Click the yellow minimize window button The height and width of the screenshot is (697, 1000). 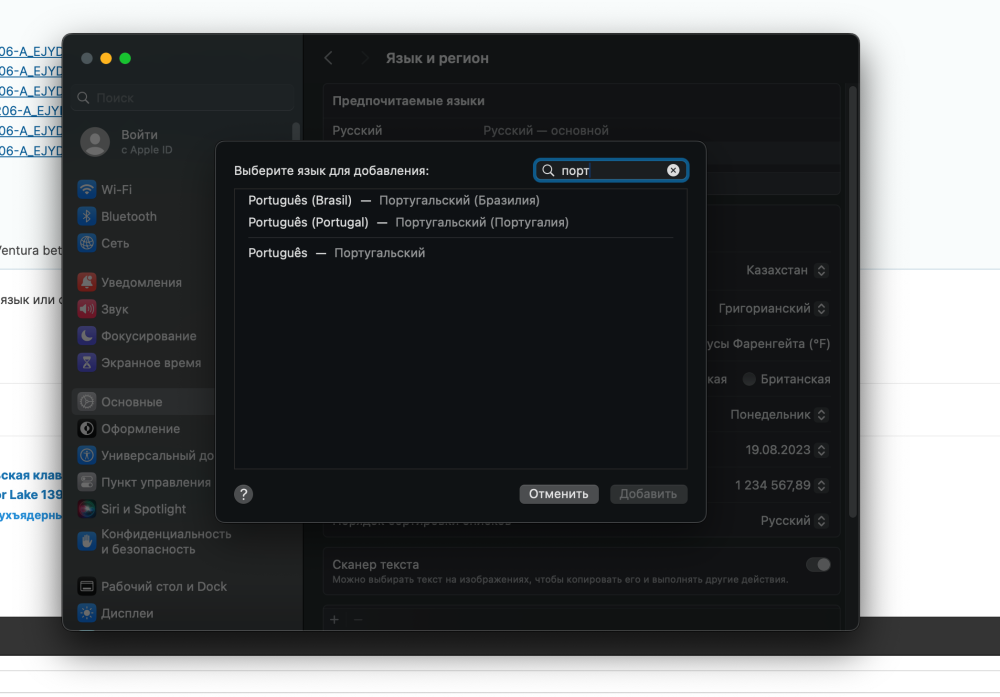click(106, 58)
